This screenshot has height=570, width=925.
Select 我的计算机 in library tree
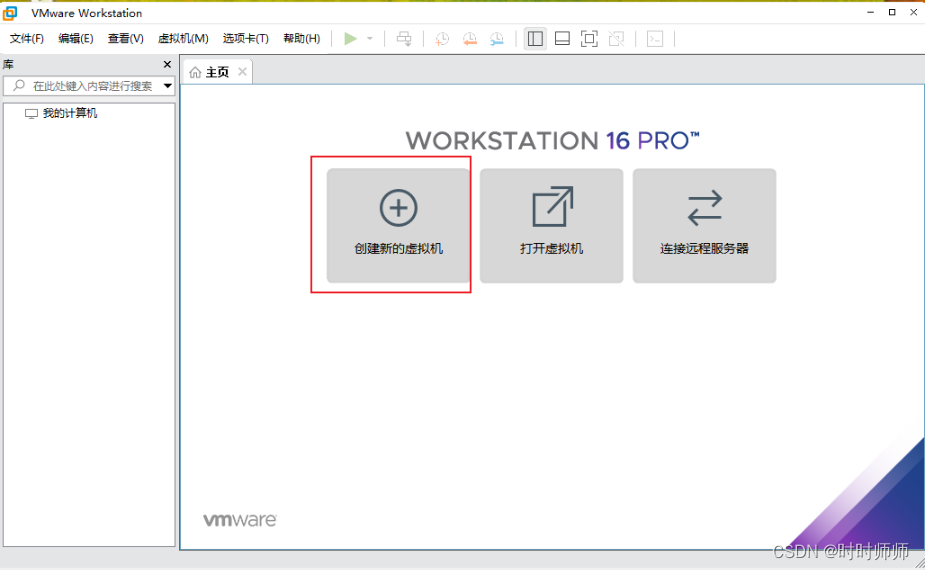tap(61, 113)
